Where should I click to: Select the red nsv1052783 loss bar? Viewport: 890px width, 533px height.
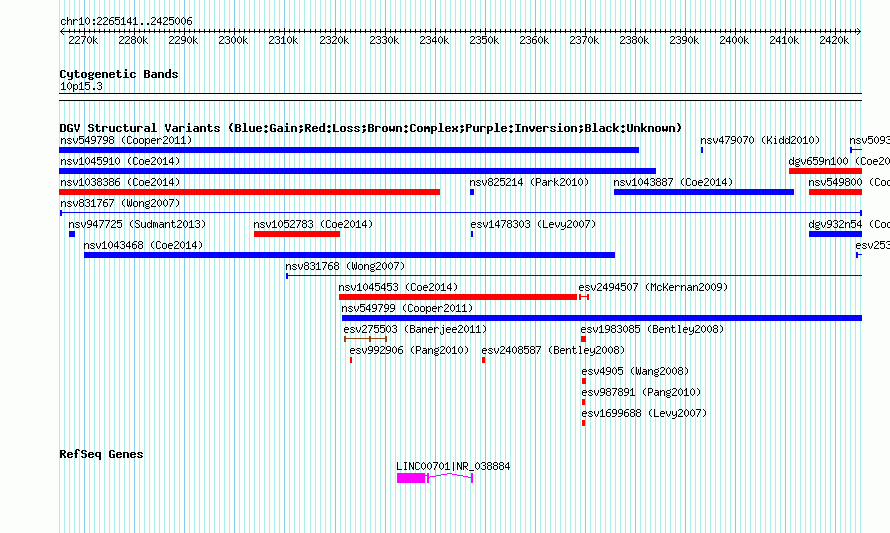(297, 234)
